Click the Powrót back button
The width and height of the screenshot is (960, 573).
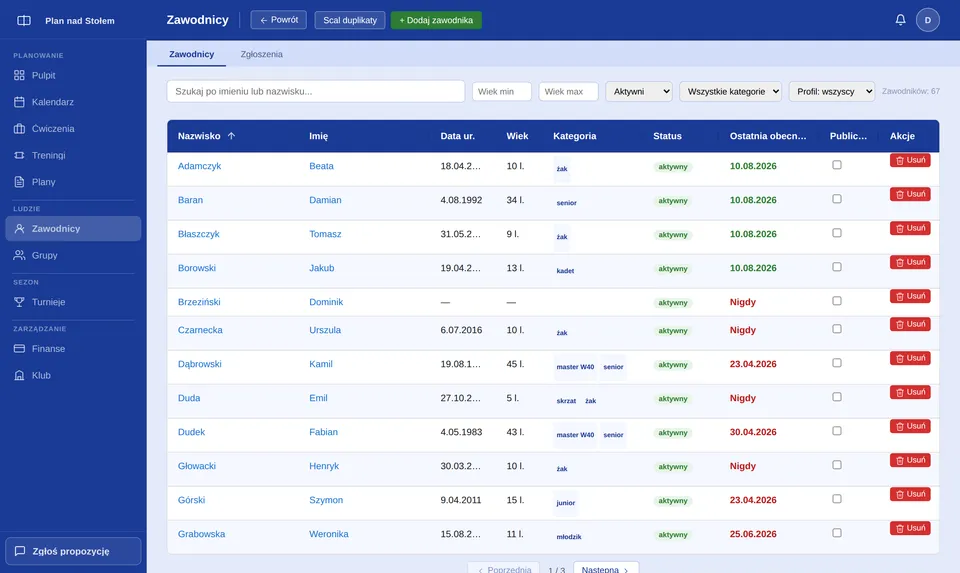pyautogui.click(x=279, y=20)
